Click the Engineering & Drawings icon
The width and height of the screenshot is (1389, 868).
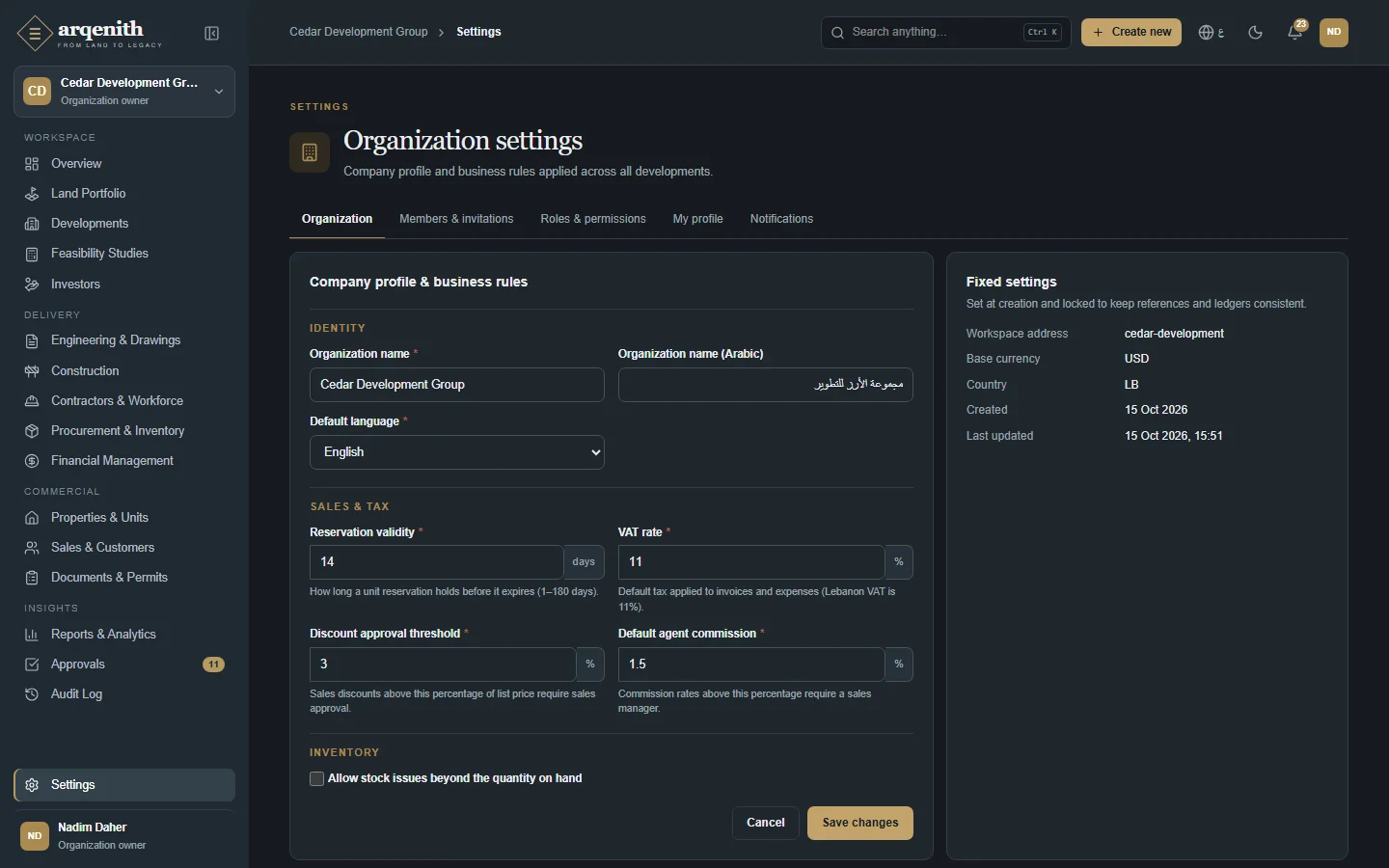(x=32, y=340)
